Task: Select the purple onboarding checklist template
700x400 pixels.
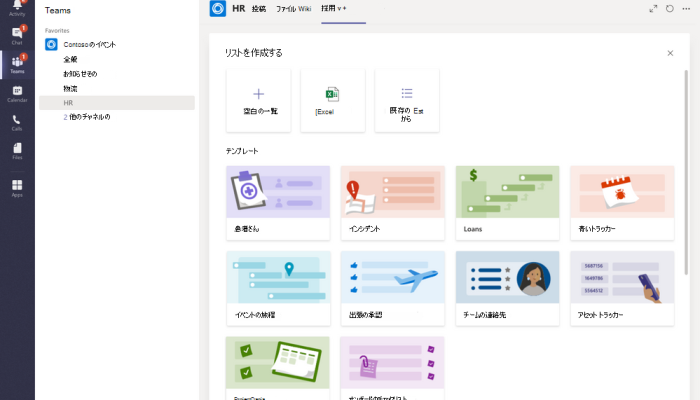Action: (392, 368)
